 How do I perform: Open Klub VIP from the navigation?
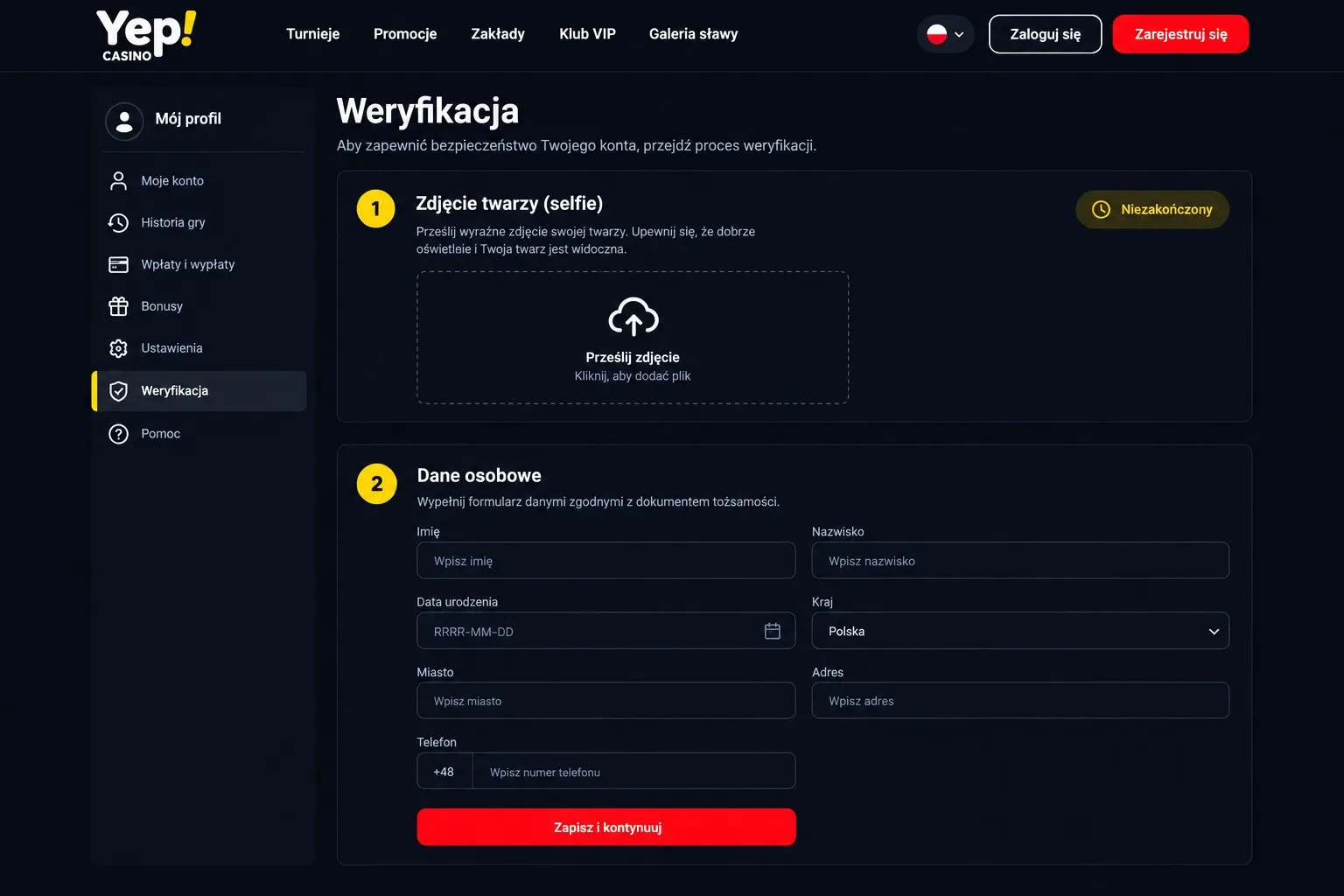587,34
